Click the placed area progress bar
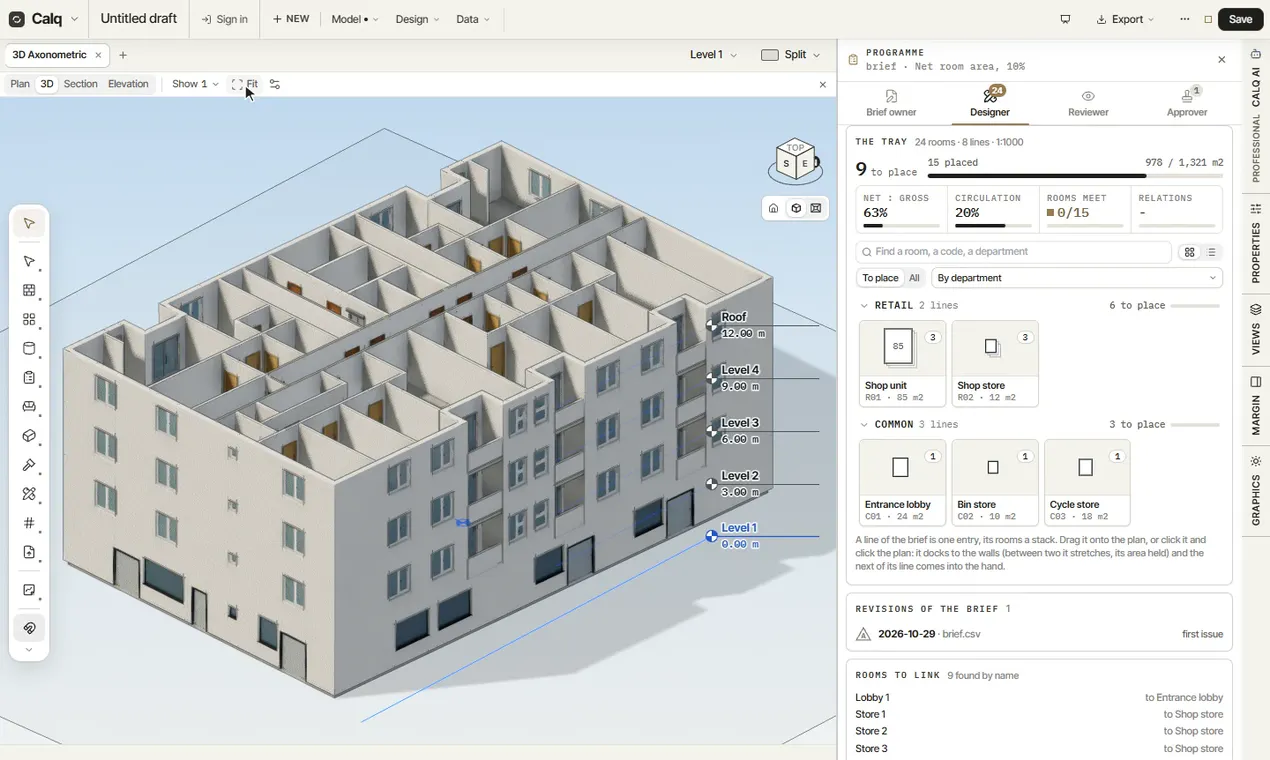1270x760 pixels. click(x=1075, y=177)
